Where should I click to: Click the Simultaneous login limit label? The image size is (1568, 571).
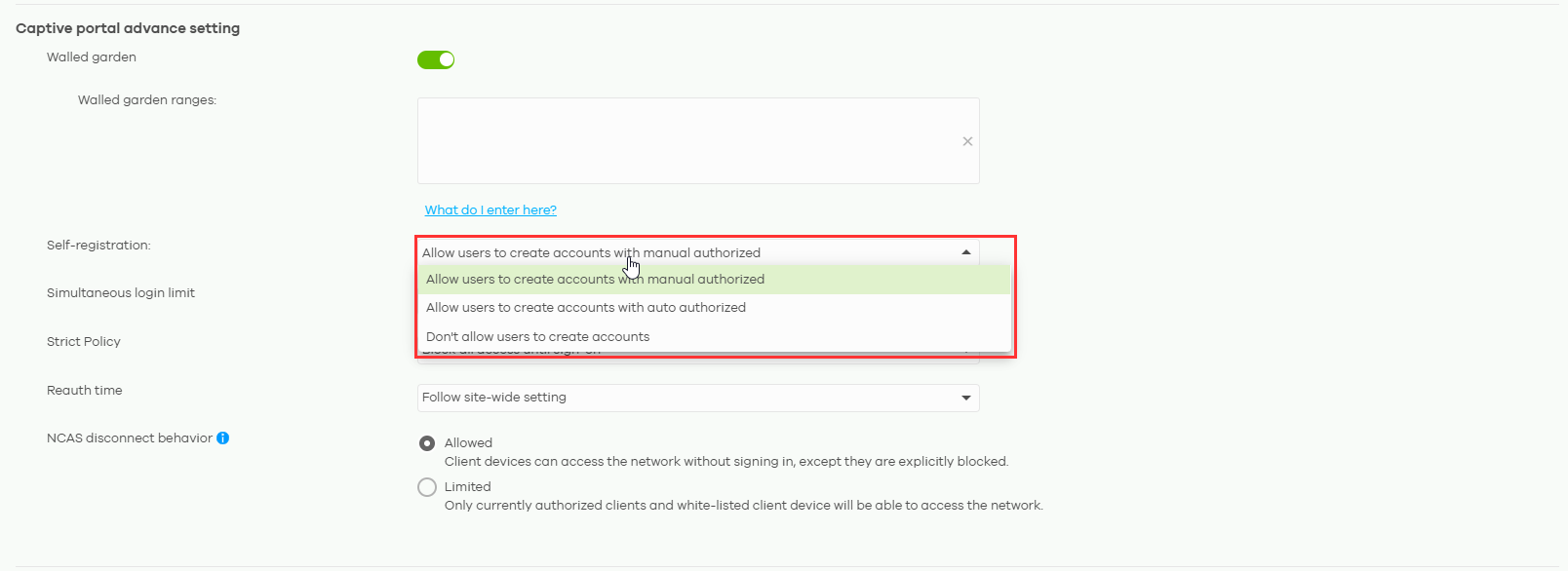pos(121,293)
